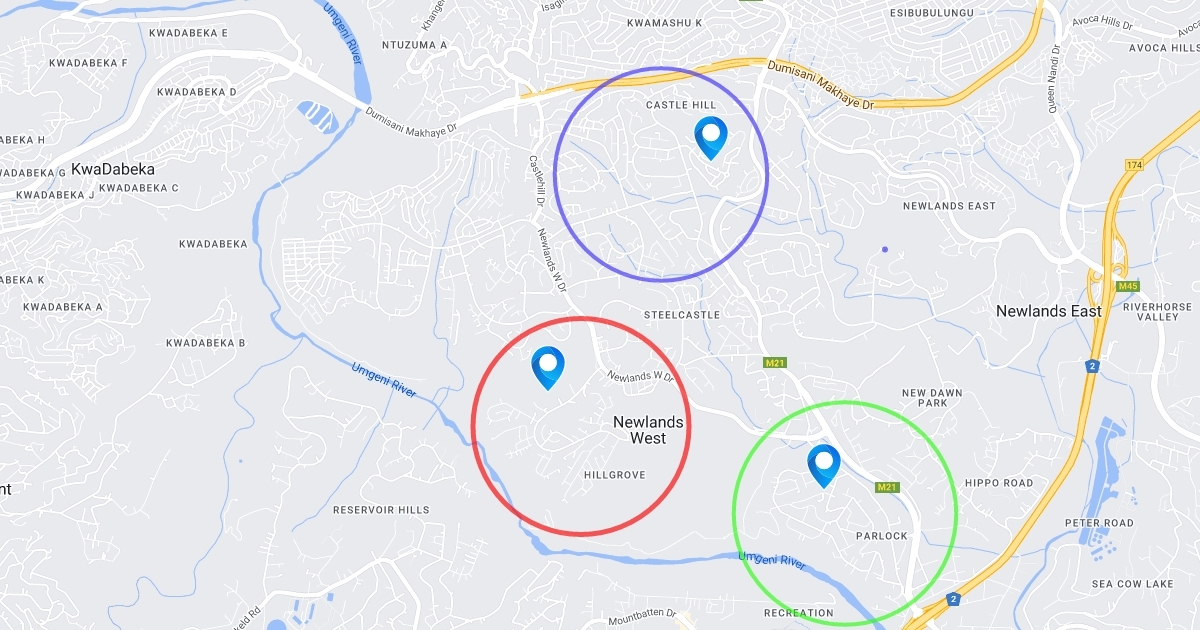Click the KwaDabeka town label
Screen dimensions: 1200x630
pyautogui.click(x=113, y=169)
